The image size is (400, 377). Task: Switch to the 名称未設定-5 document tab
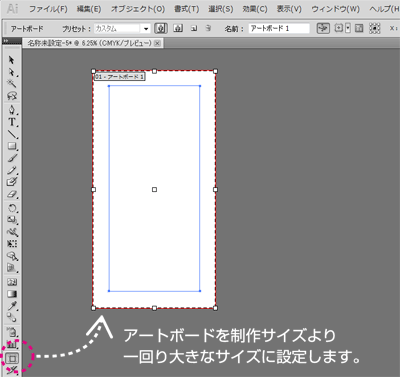tap(89, 43)
